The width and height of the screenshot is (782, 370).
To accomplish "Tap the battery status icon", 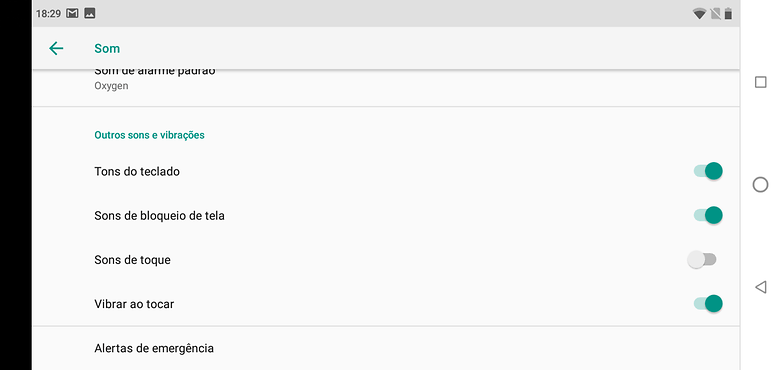I will pos(728,14).
